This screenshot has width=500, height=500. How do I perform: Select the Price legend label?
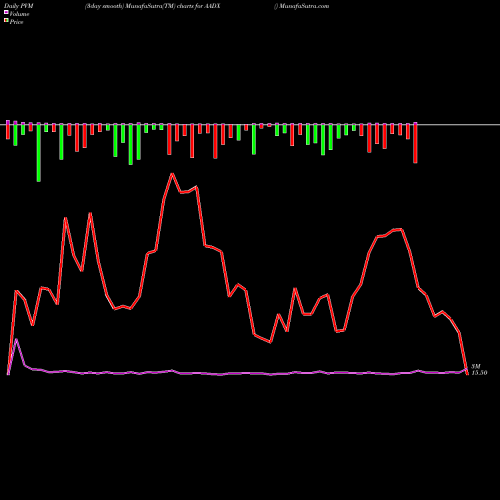coord(16,22)
